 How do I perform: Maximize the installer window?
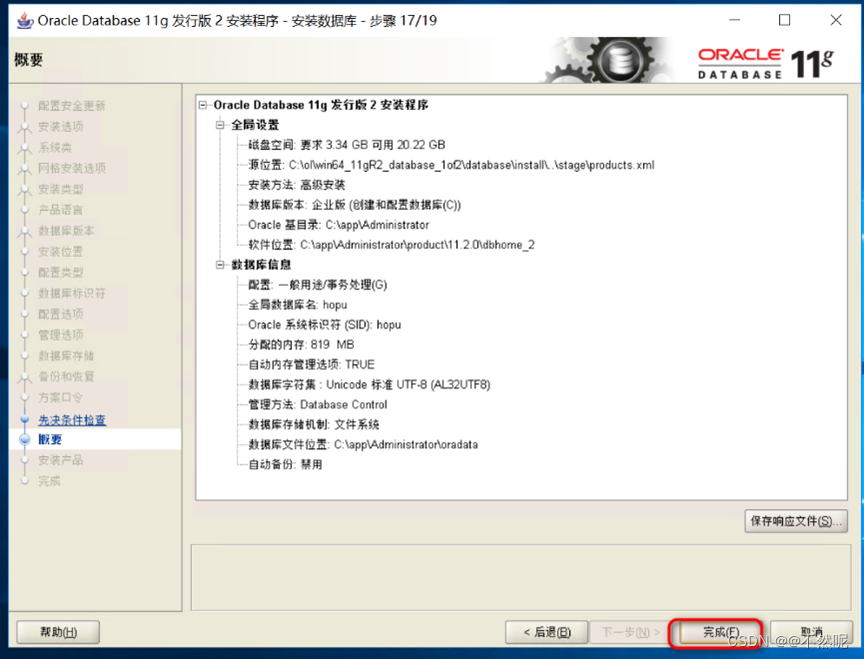784,20
